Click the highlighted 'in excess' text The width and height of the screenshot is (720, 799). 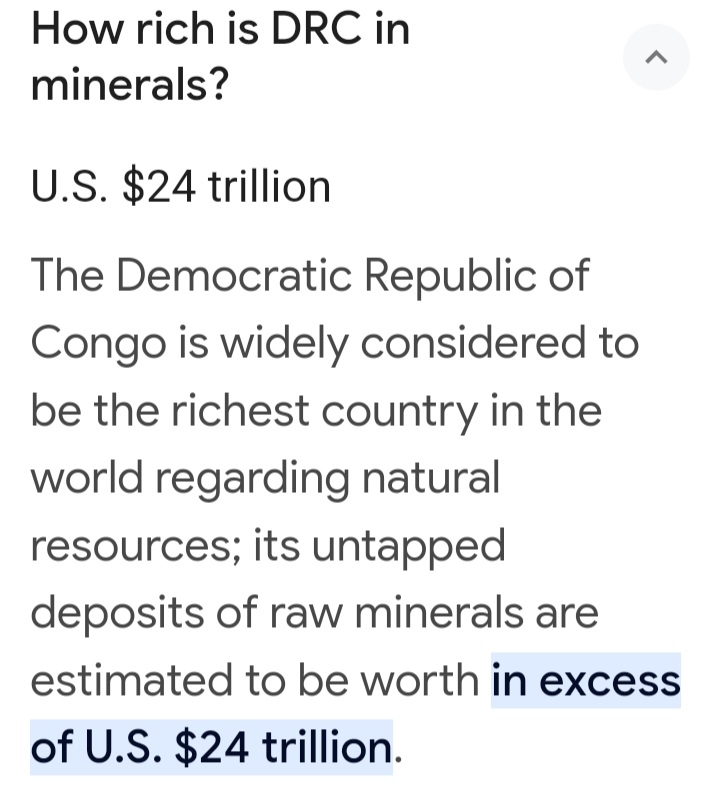pyautogui.click(x=585, y=680)
